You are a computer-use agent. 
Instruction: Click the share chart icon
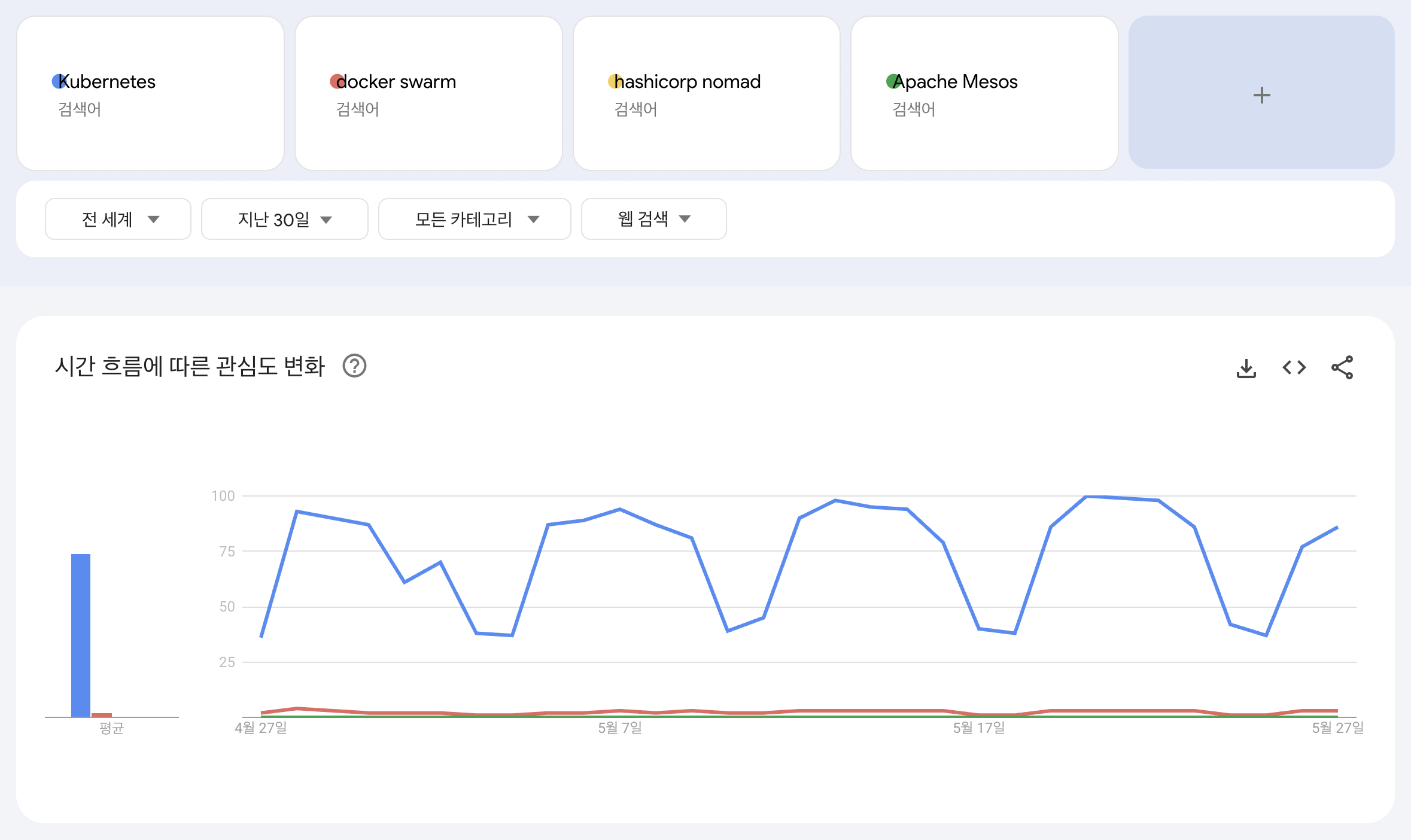tap(1342, 367)
